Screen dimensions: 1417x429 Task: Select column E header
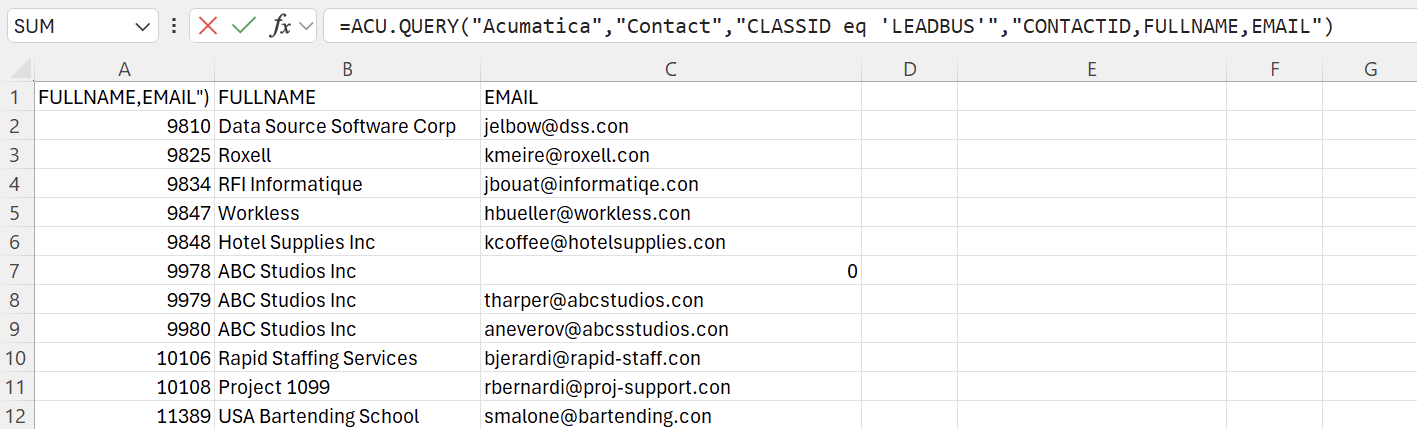click(1091, 69)
